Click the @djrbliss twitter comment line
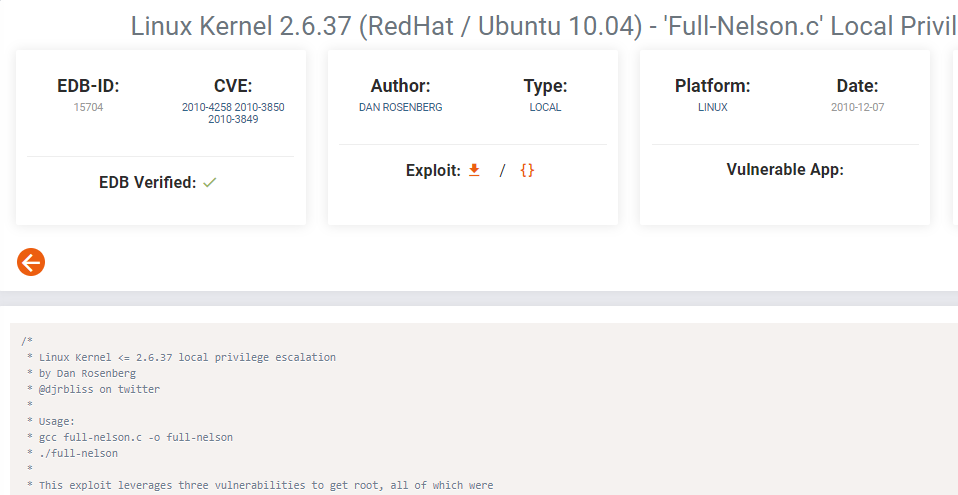The height and width of the screenshot is (495, 958). [x=99, y=389]
